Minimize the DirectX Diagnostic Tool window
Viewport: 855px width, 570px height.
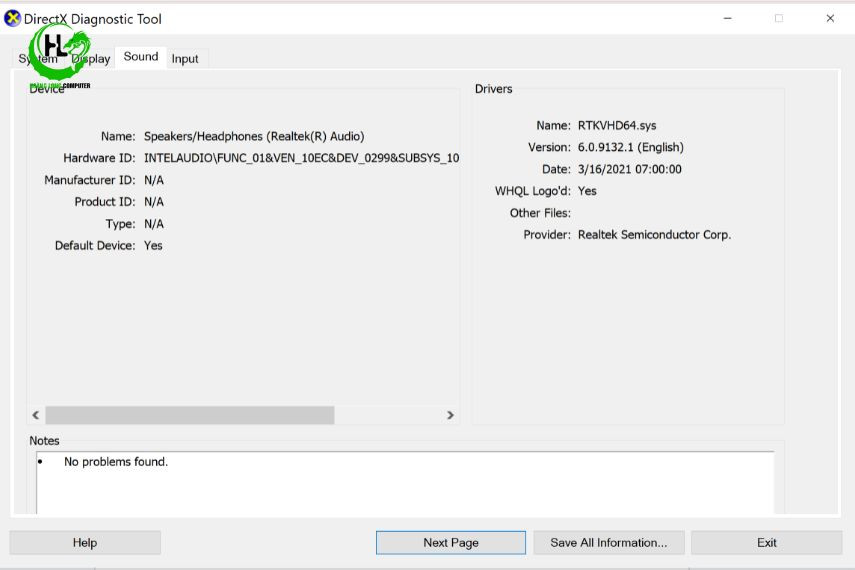[x=727, y=19]
